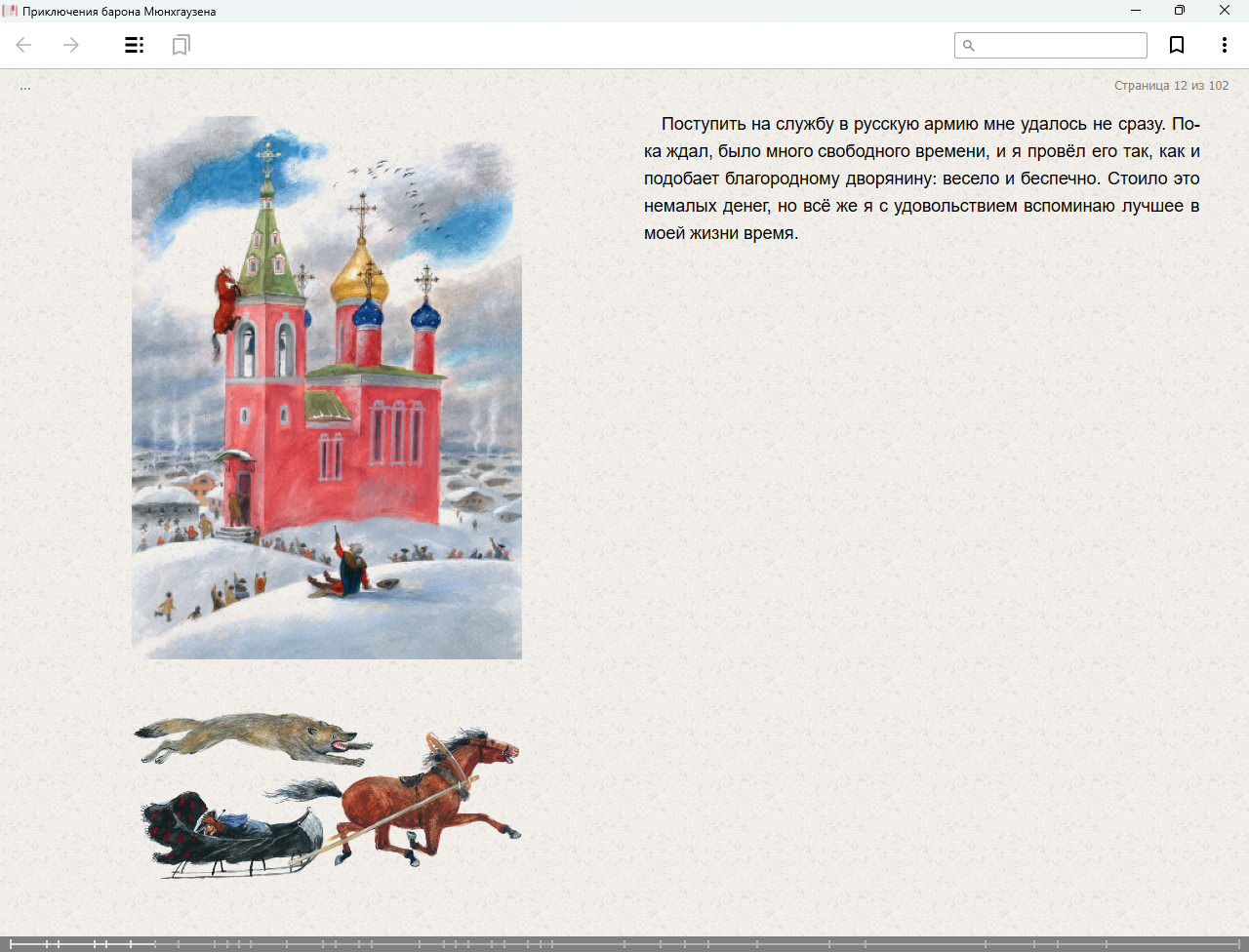Click the page counter 'Страница 12 из 102'
1249x952 pixels.
(x=1171, y=86)
